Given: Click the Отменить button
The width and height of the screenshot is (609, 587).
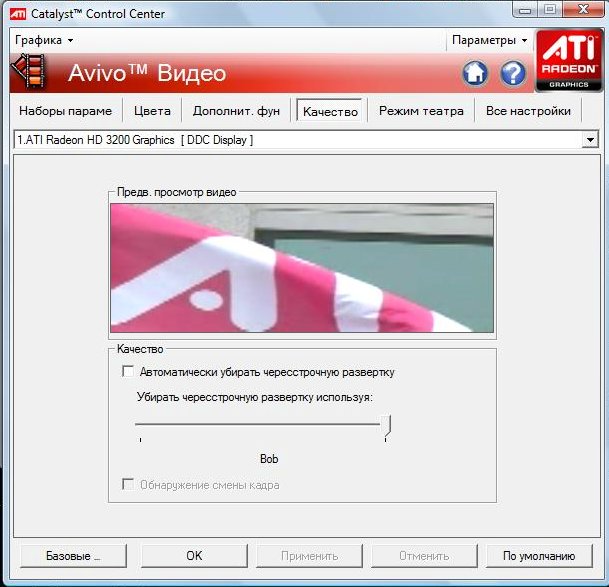Looking at the screenshot, I should coord(424,556).
